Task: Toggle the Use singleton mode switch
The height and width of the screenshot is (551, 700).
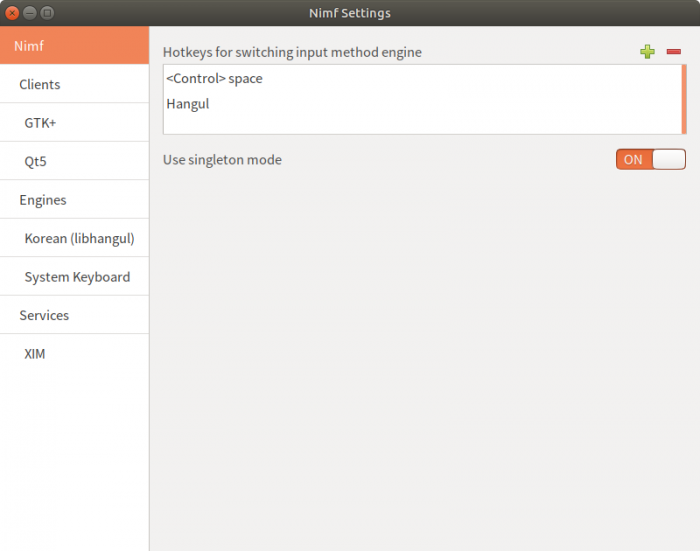Action: click(650, 160)
